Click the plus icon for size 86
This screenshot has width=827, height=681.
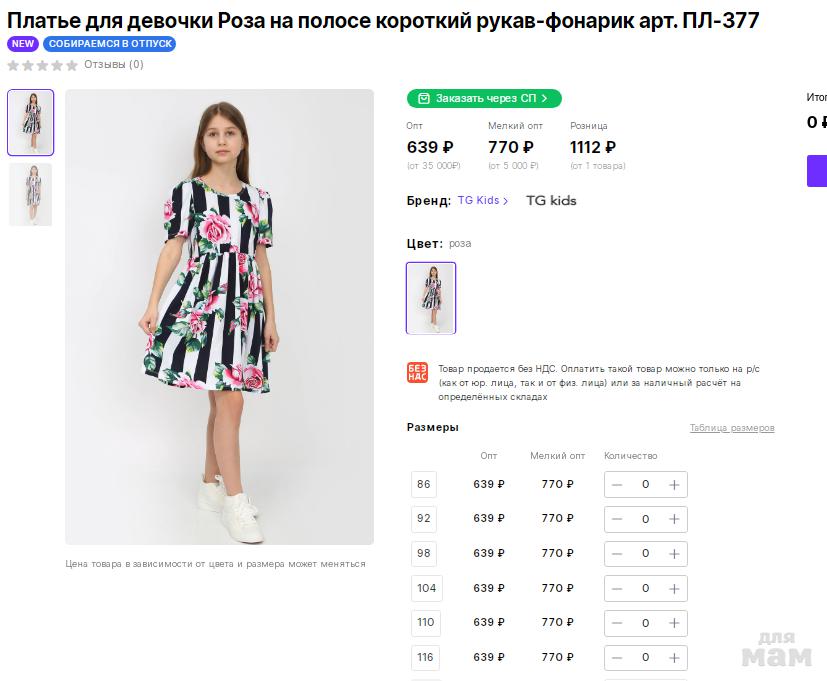(674, 484)
